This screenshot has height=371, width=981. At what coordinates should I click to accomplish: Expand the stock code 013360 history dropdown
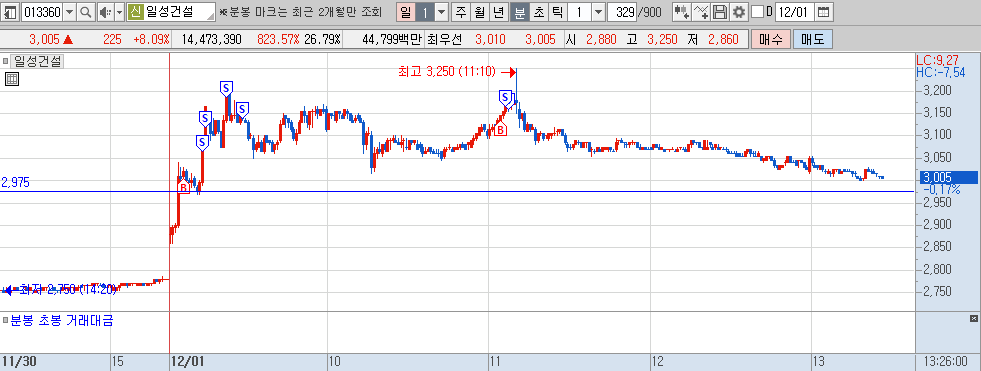(x=69, y=11)
